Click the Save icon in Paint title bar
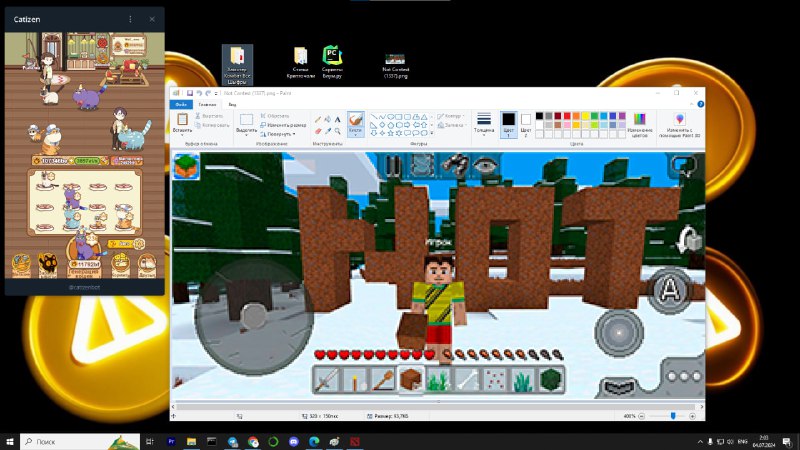 pyautogui.click(x=190, y=93)
